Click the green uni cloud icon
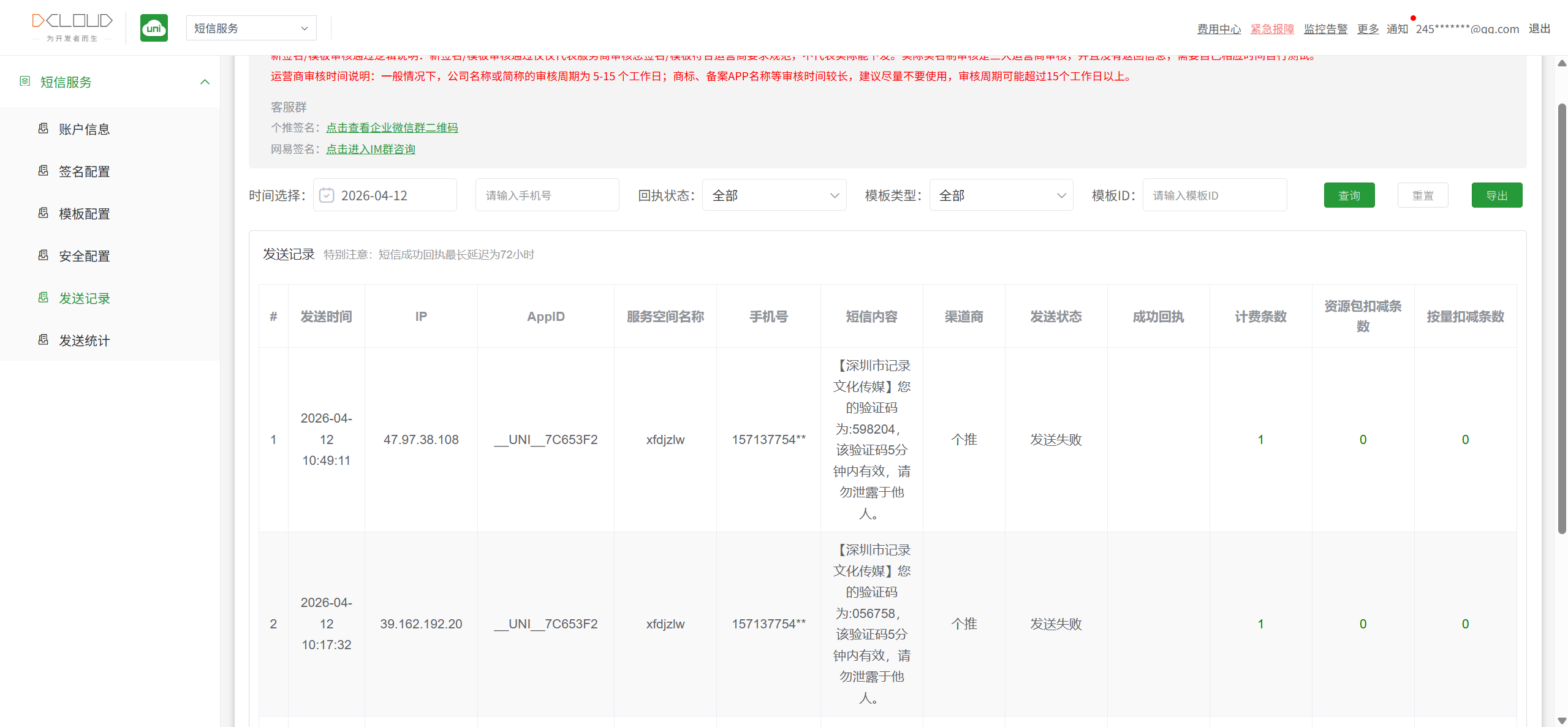 tap(154, 28)
